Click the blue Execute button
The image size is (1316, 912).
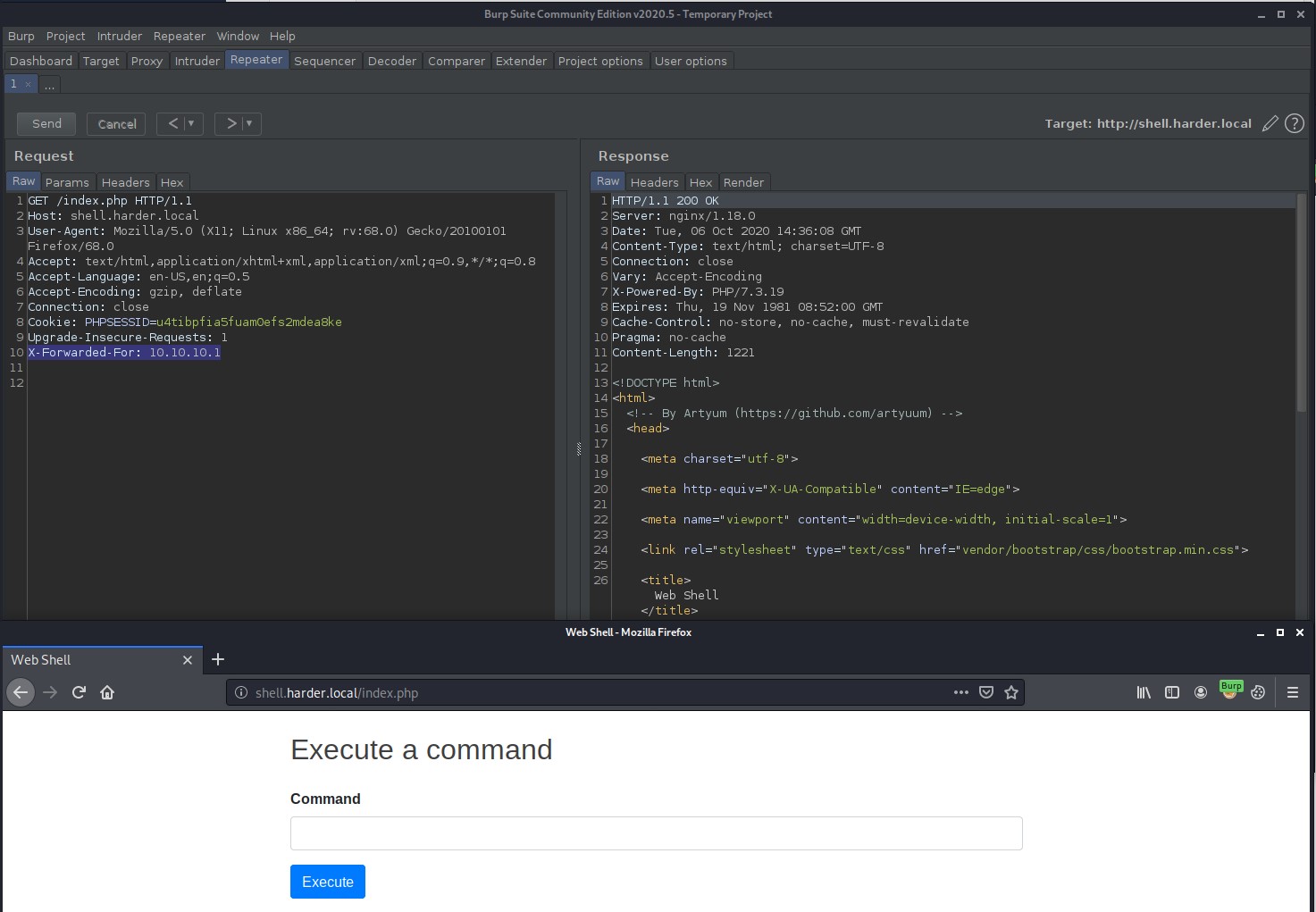pos(328,882)
